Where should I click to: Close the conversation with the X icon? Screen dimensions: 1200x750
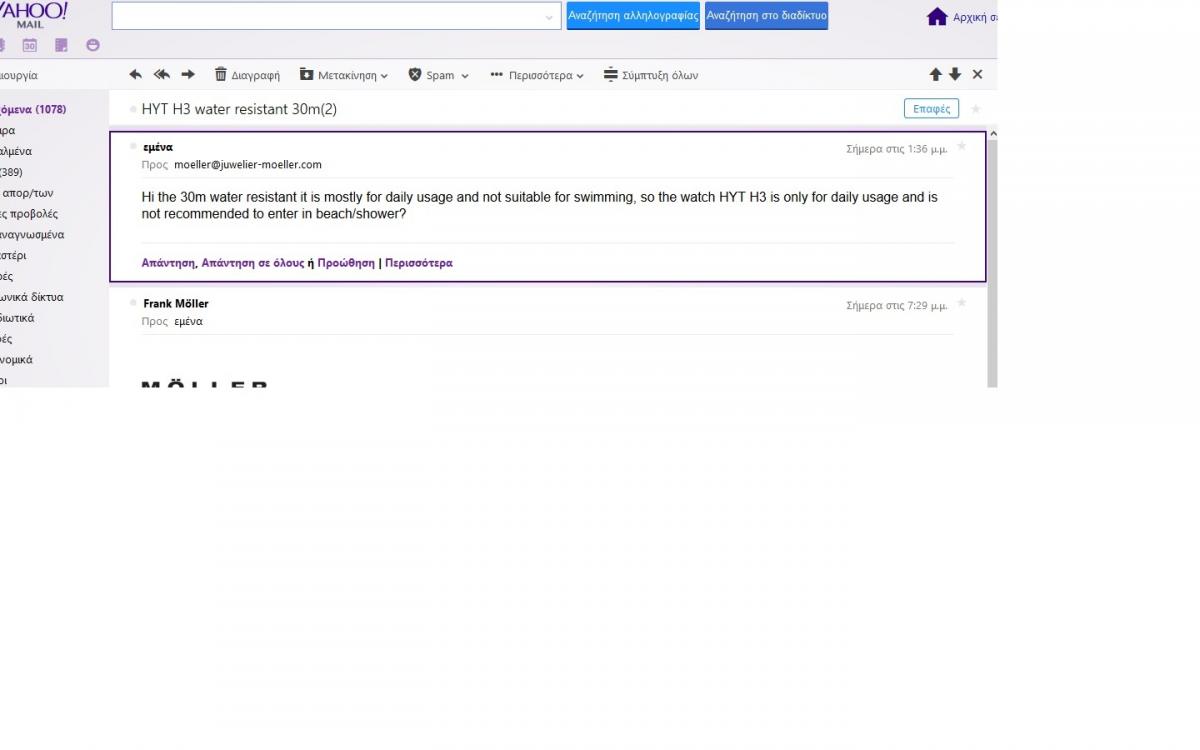[978, 75]
